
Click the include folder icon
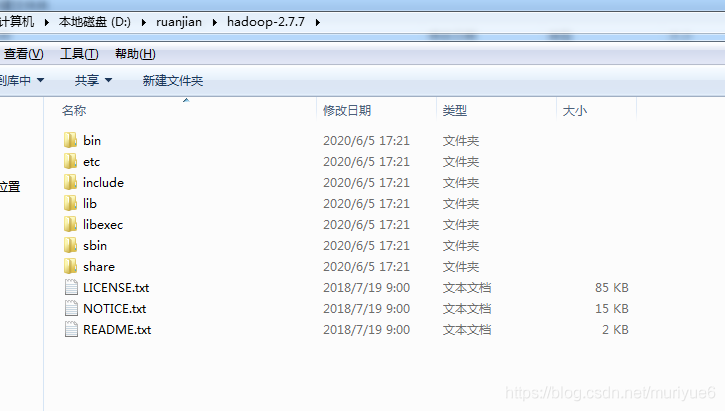point(70,182)
